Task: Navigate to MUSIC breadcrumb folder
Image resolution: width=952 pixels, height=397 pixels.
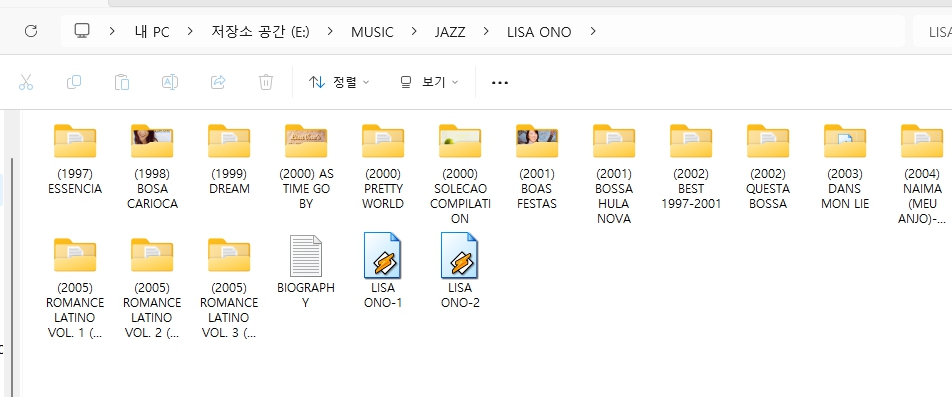Action: (x=372, y=32)
